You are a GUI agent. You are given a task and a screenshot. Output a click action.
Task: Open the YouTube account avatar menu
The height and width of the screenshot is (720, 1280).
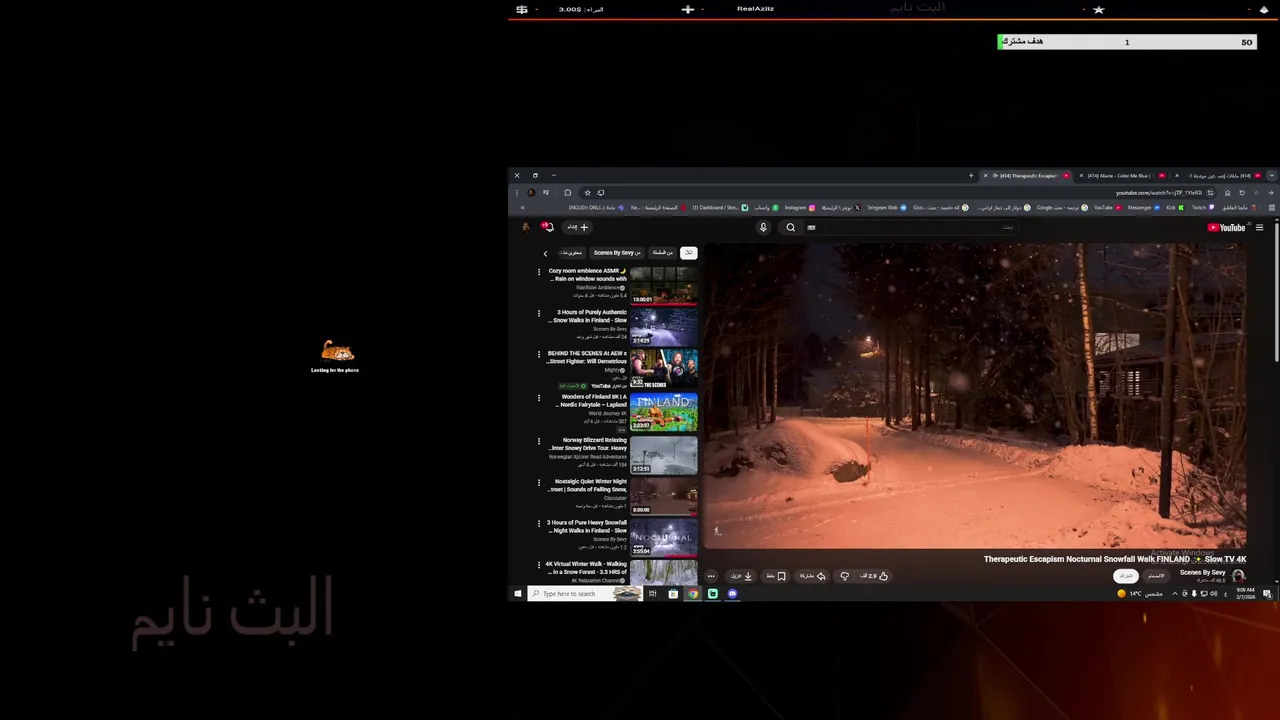click(x=526, y=227)
